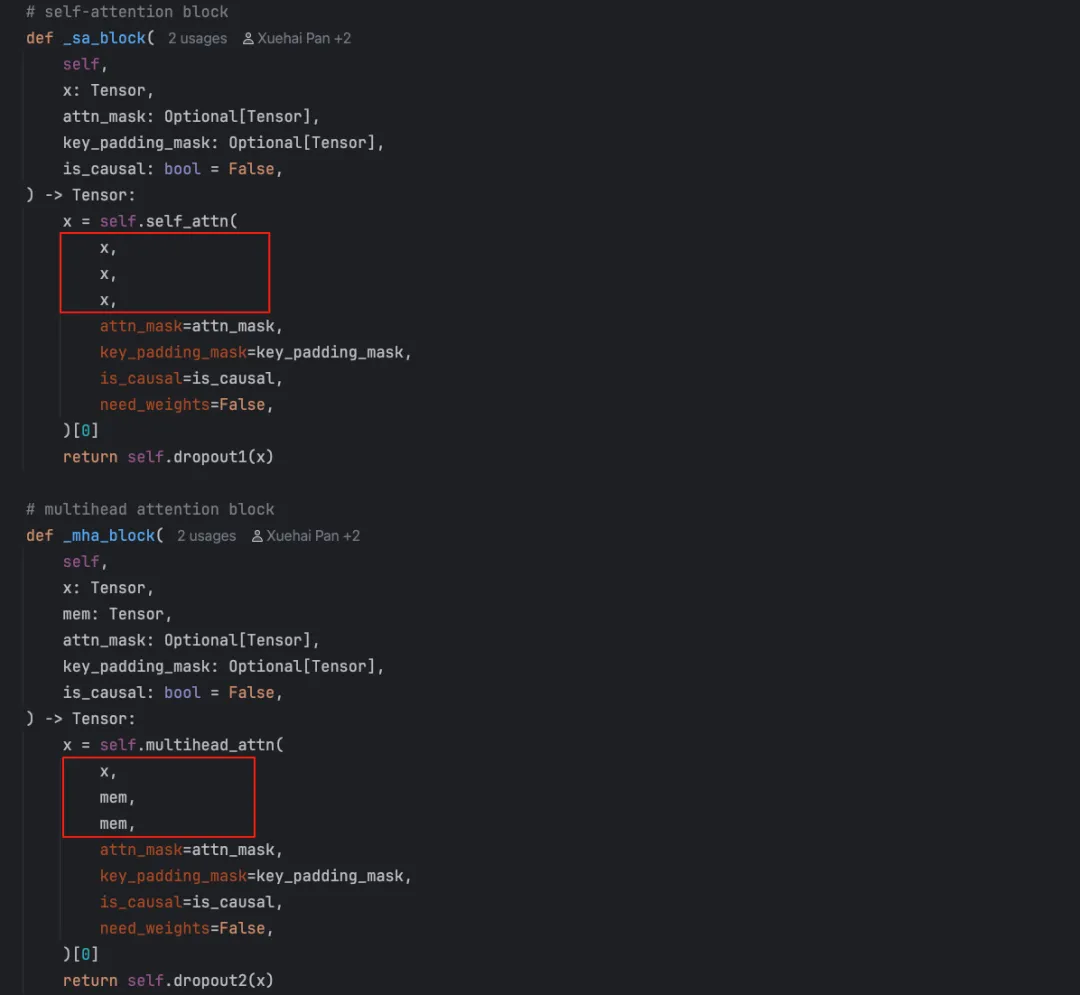Click 'return self.dropout1(x)' line
Screen dimensions: 1080x995
click(168, 457)
